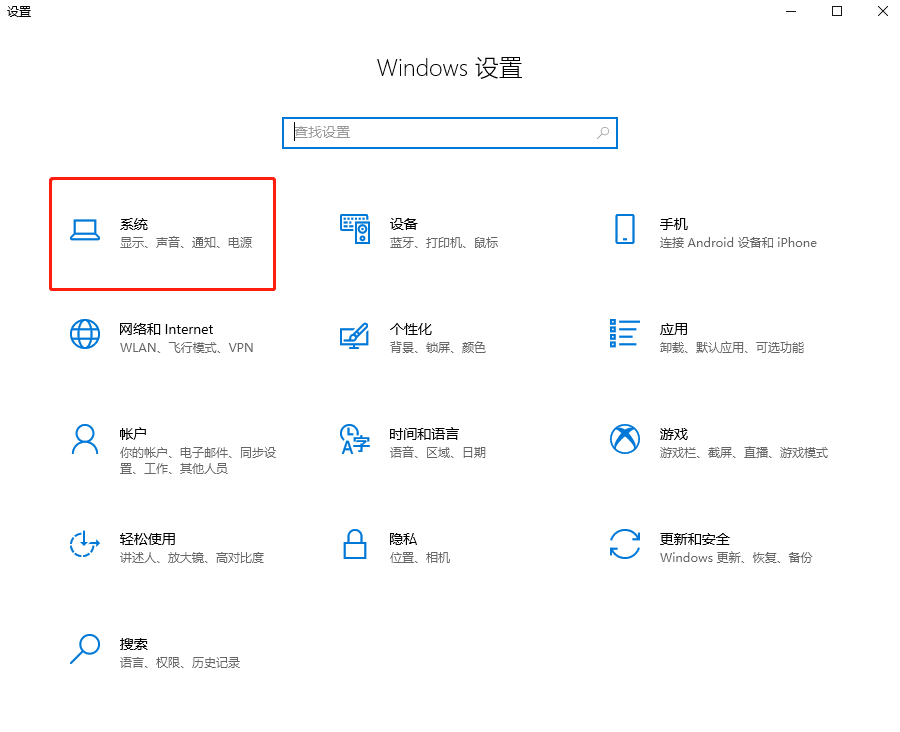Select the 应用 heading text
This screenshot has width=900, height=732.
673,329
